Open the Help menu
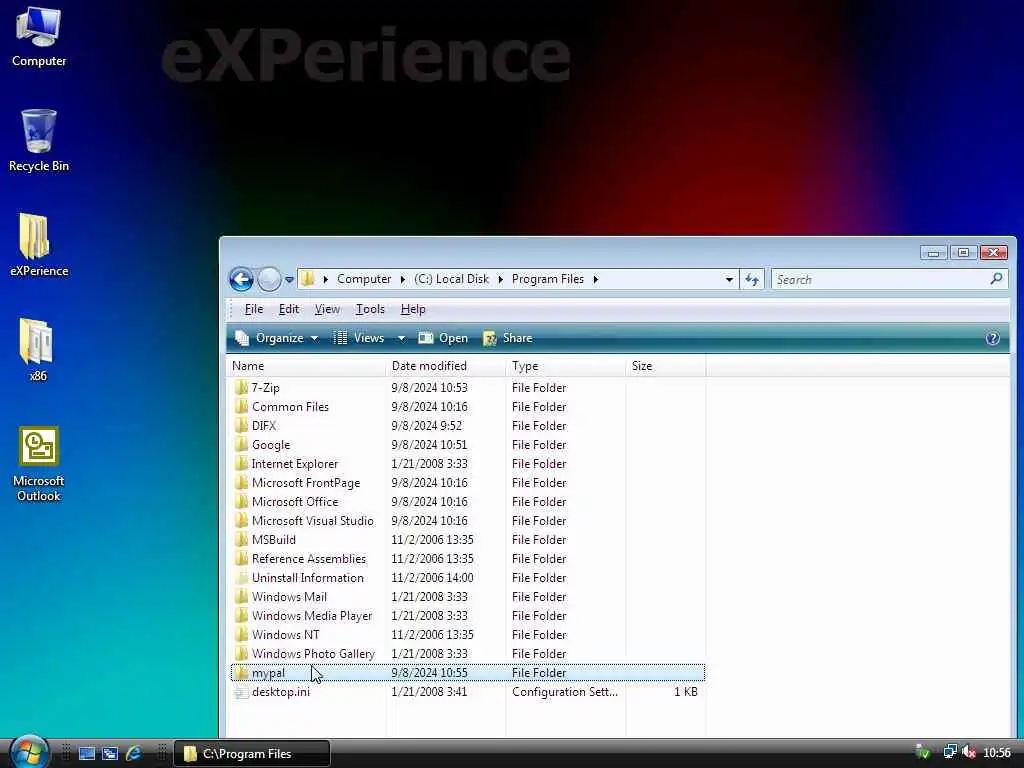 pos(413,309)
